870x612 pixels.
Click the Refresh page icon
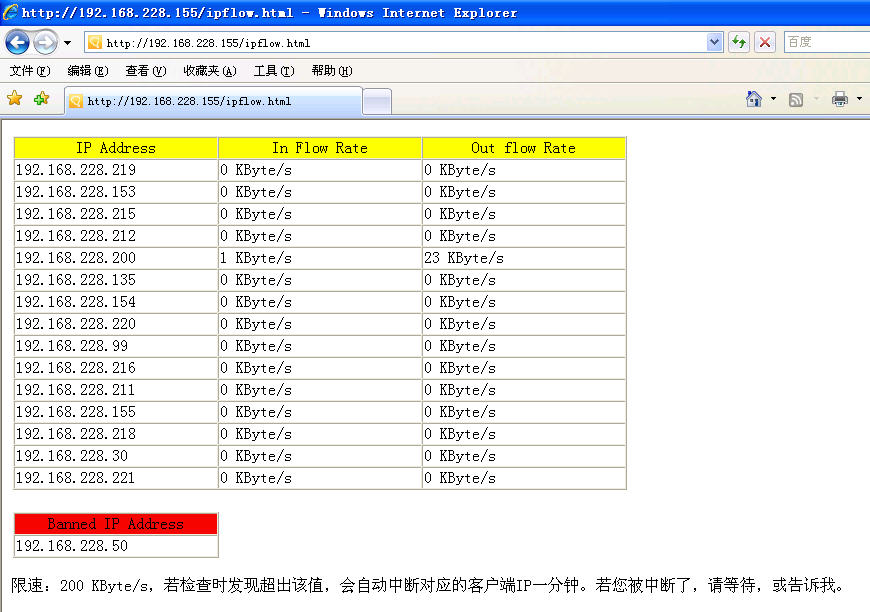(739, 42)
